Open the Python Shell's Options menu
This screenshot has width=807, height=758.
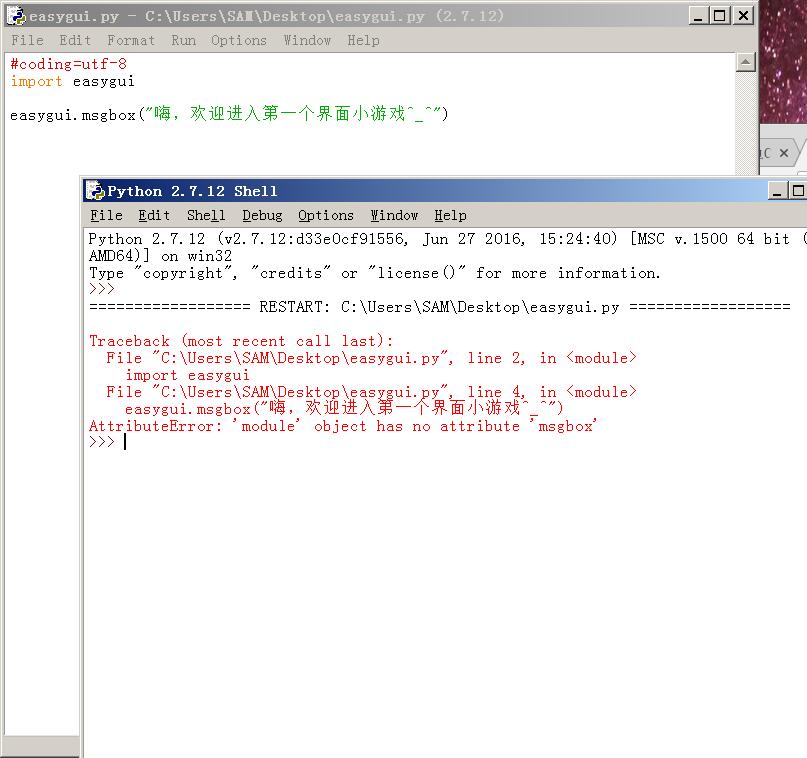click(x=326, y=215)
